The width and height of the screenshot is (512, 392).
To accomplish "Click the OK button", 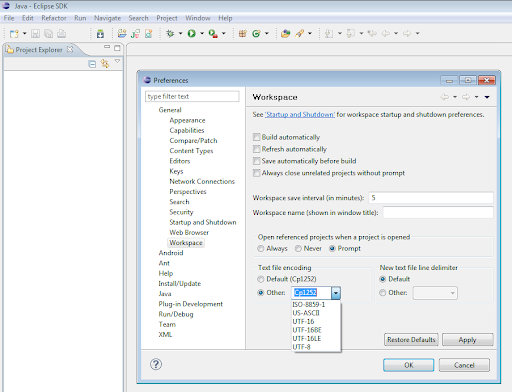I will pos(409,365).
